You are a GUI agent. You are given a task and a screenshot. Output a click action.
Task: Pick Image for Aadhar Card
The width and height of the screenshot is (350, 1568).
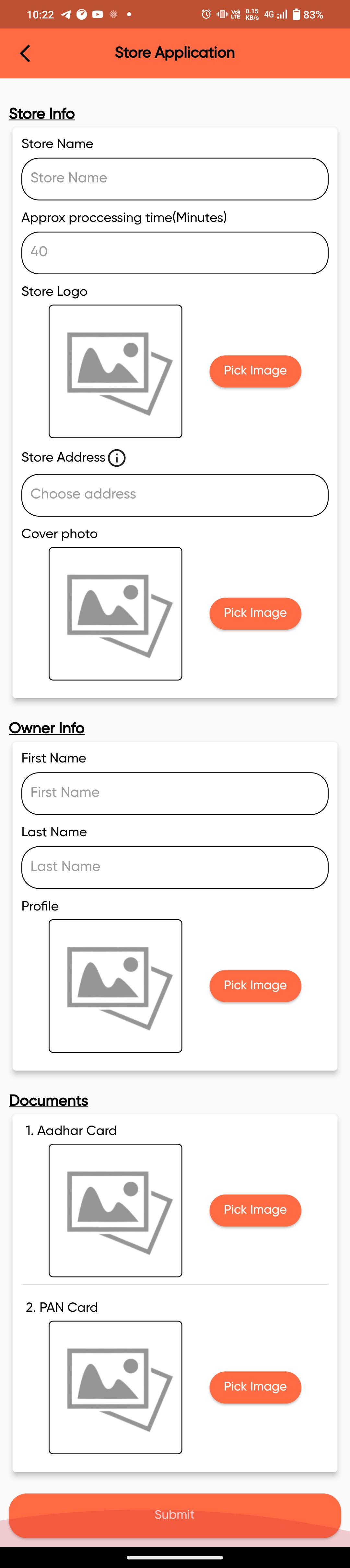pos(255,1209)
